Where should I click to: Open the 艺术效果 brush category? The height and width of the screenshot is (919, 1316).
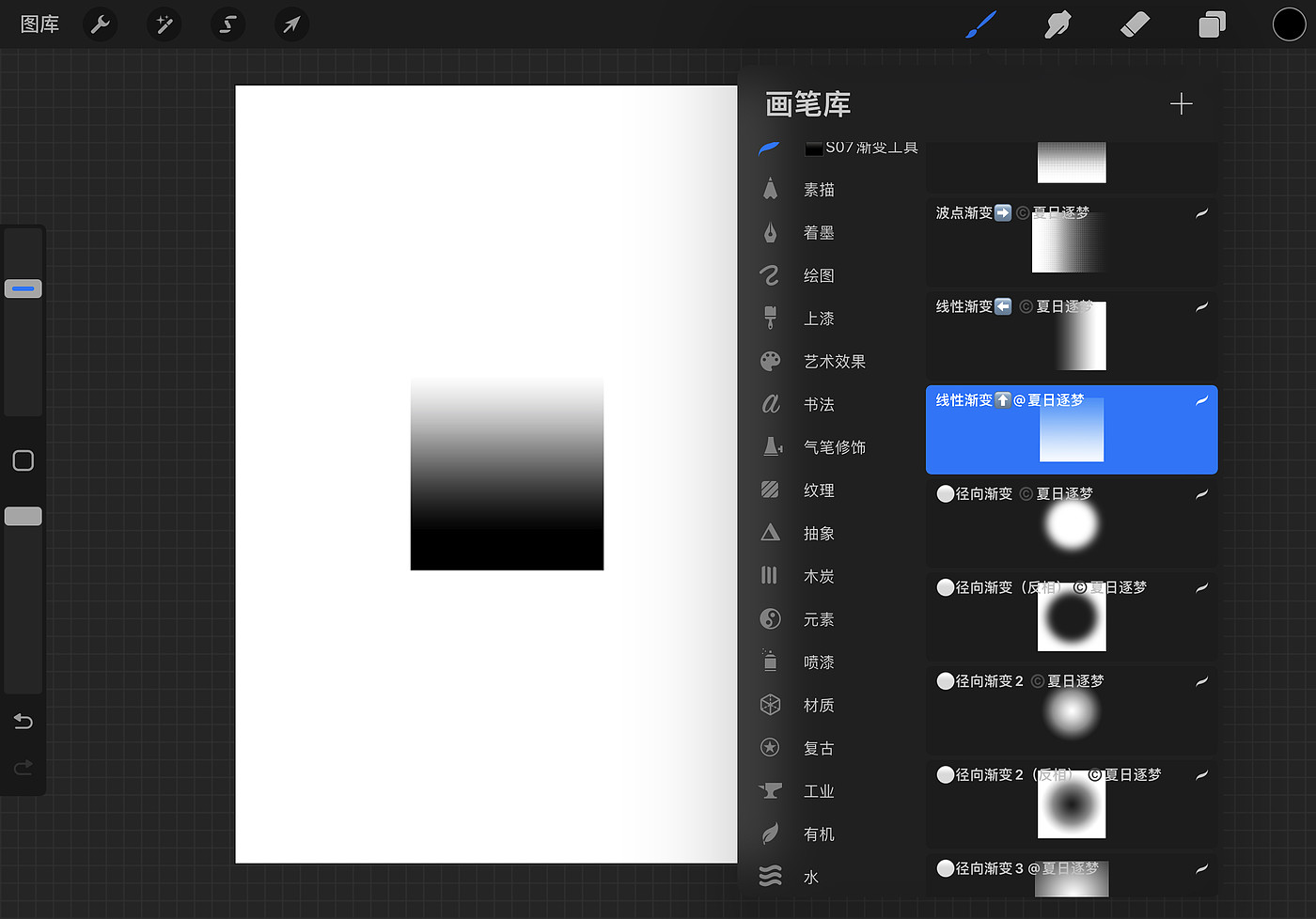tap(834, 362)
